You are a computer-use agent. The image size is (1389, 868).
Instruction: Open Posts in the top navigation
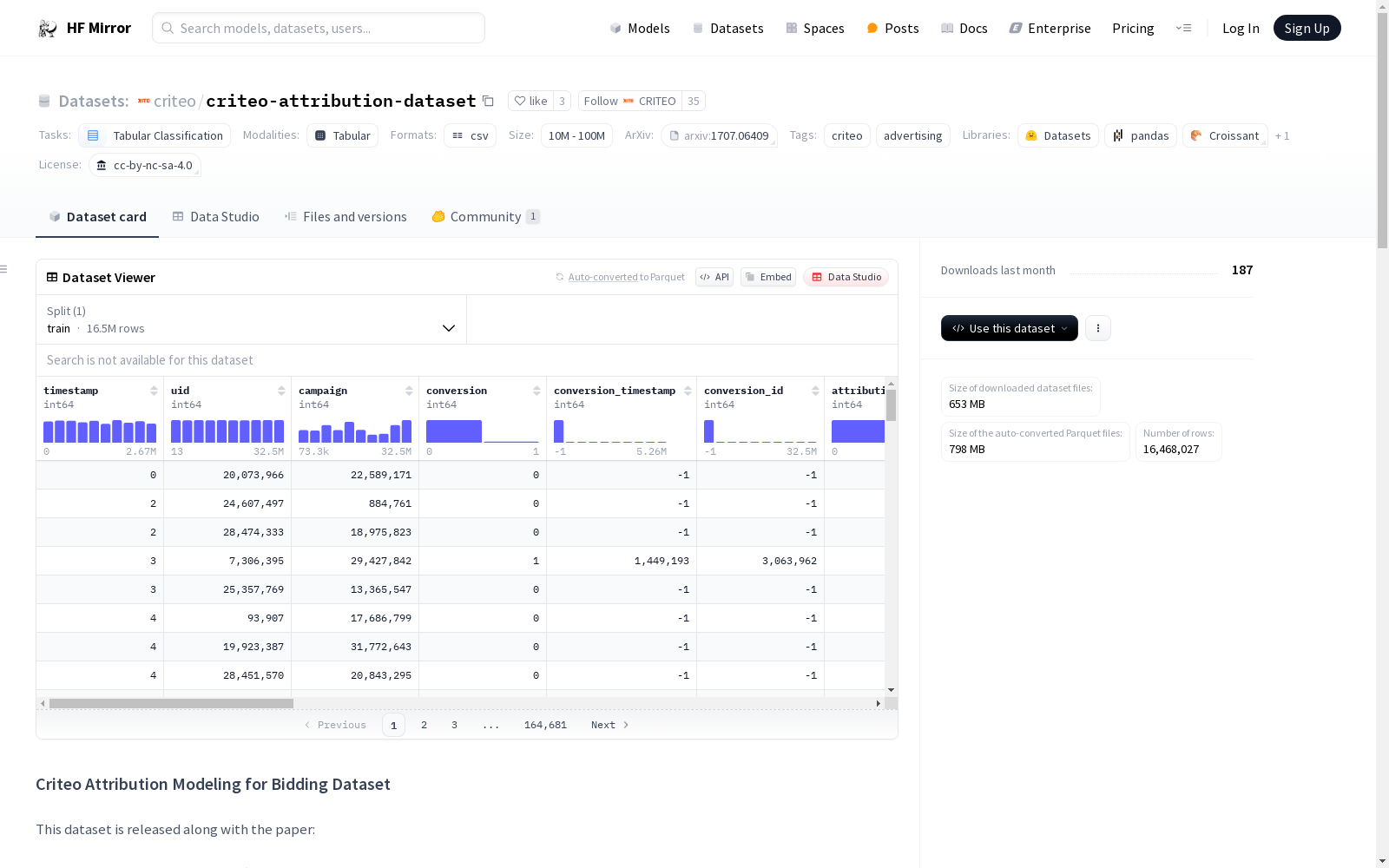tap(892, 29)
